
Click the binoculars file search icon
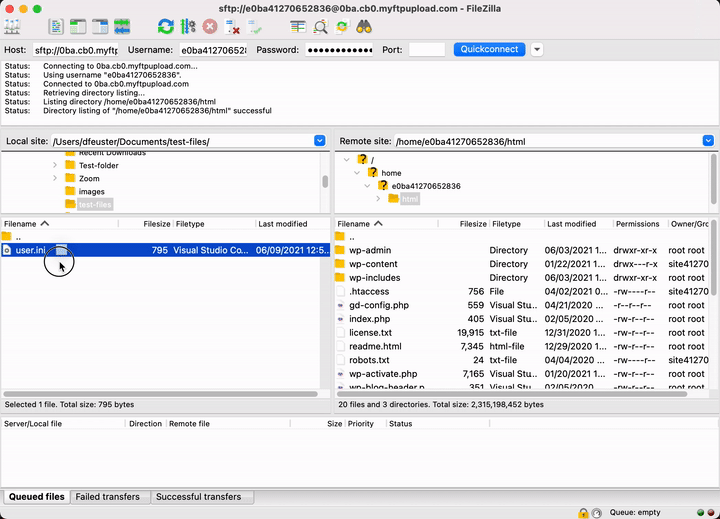pyautogui.click(x=366, y=27)
